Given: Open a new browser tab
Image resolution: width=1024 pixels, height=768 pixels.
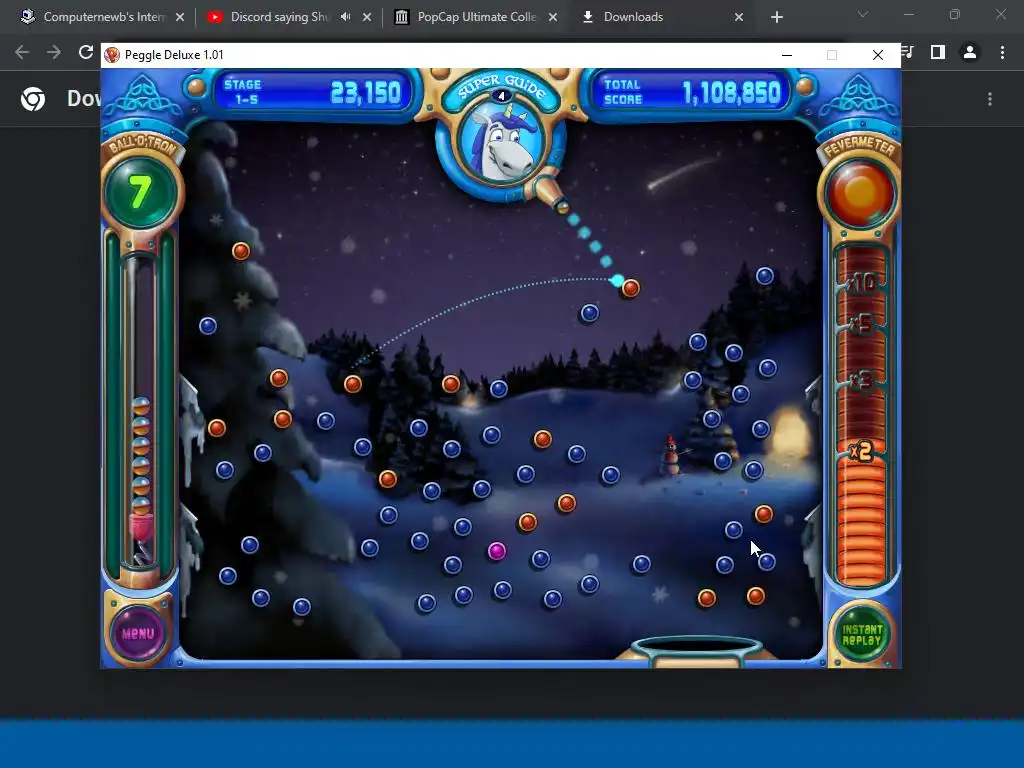Looking at the screenshot, I should (776, 17).
